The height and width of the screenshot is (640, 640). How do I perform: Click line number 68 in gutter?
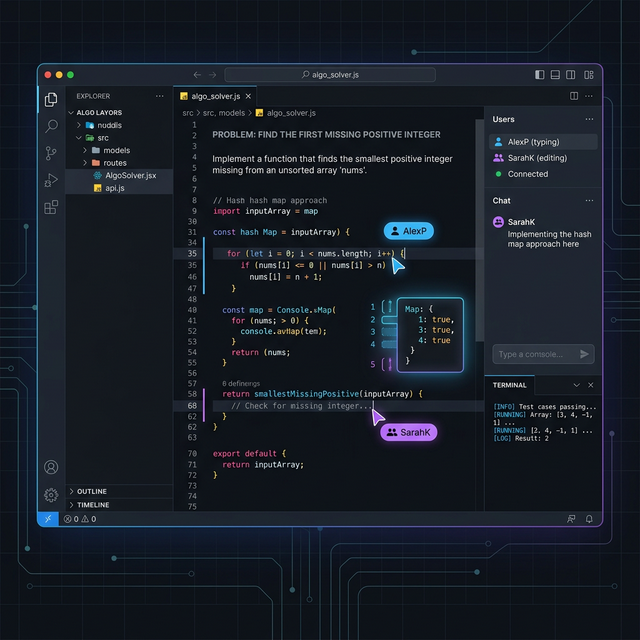tap(192, 406)
